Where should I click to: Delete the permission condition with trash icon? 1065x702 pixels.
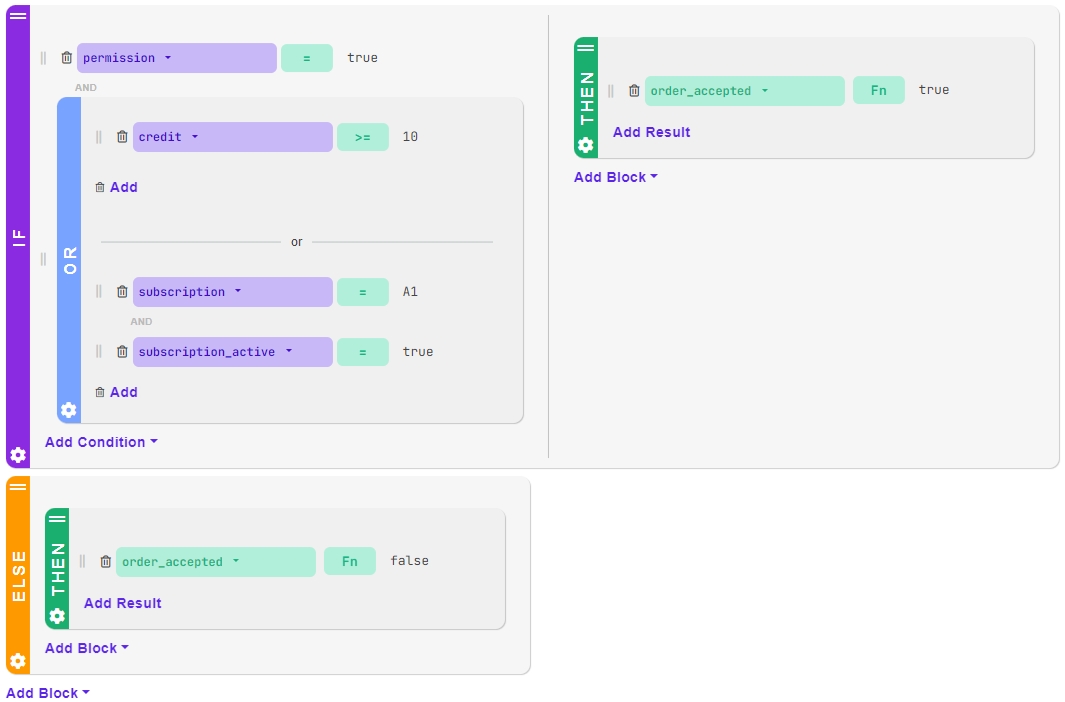click(67, 58)
